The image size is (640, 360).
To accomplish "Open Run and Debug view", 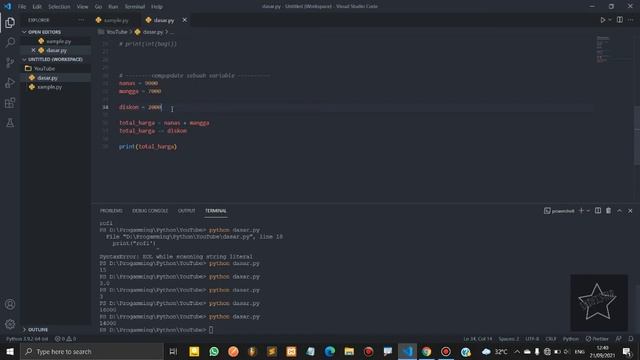I will point(10,82).
